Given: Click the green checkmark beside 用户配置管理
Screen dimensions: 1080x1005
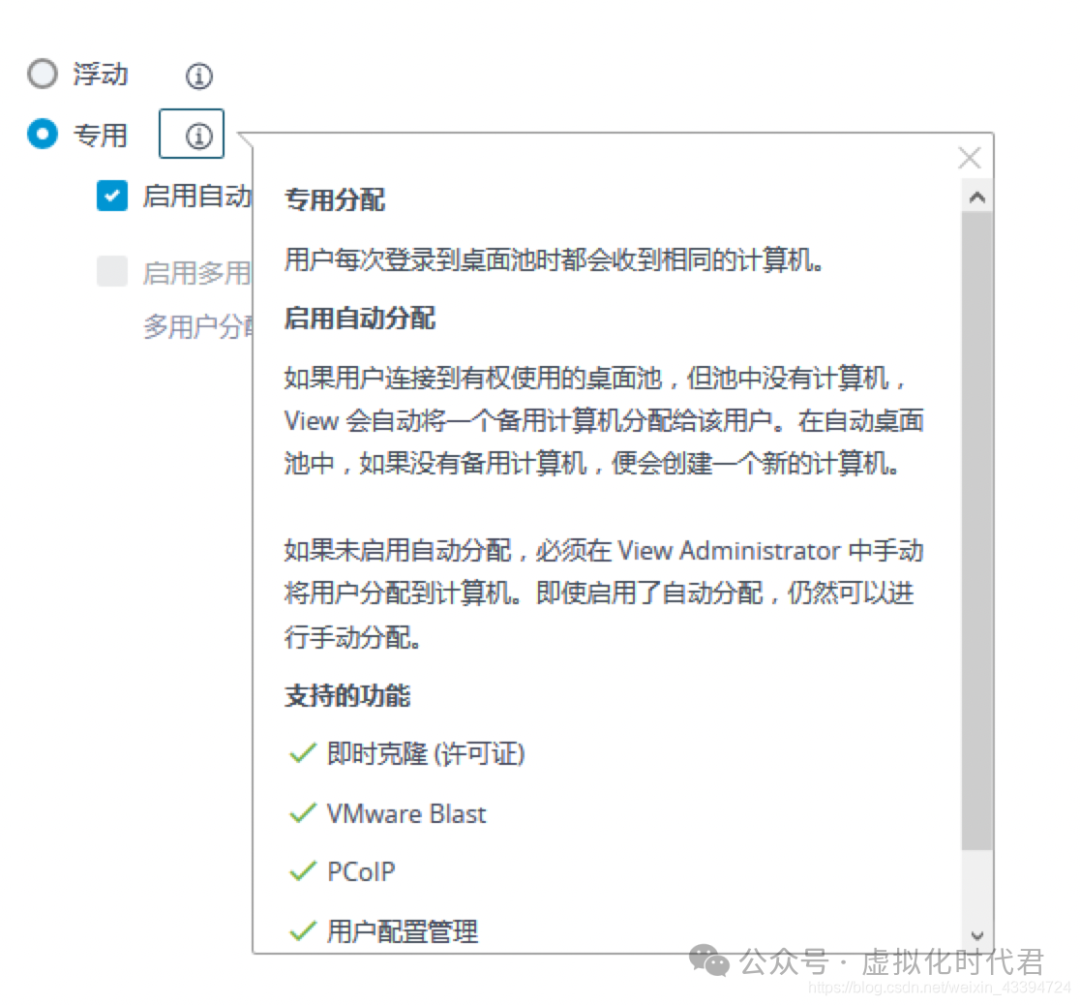Looking at the screenshot, I should coord(303,931).
